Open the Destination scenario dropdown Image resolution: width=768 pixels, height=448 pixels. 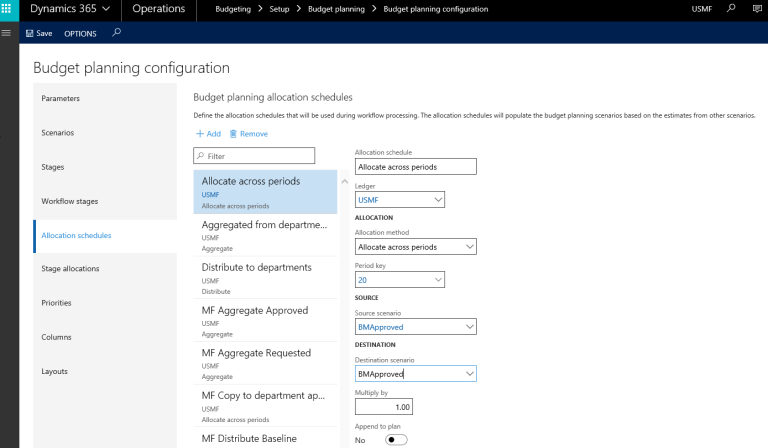point(469,374)
